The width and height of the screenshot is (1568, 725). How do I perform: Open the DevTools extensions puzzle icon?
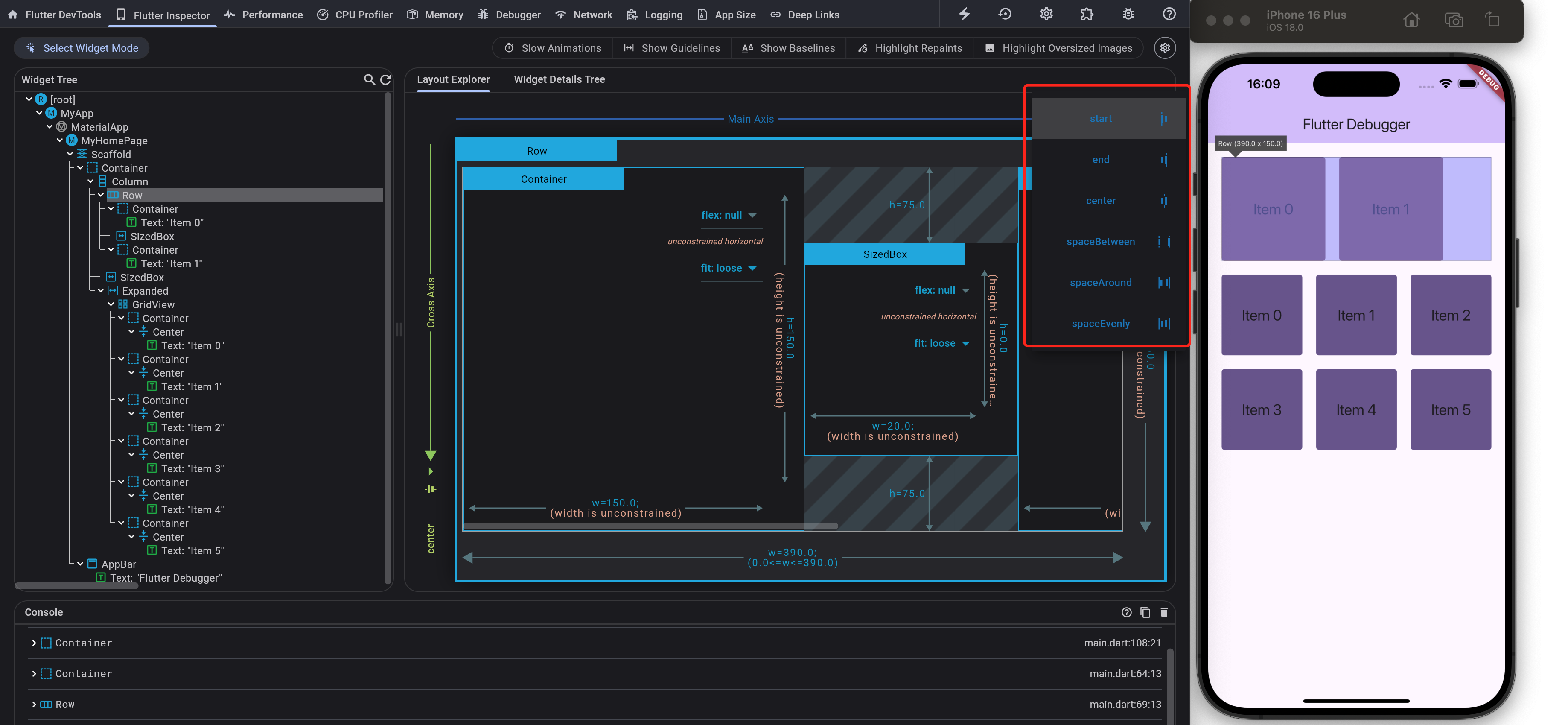(1087, 14)
